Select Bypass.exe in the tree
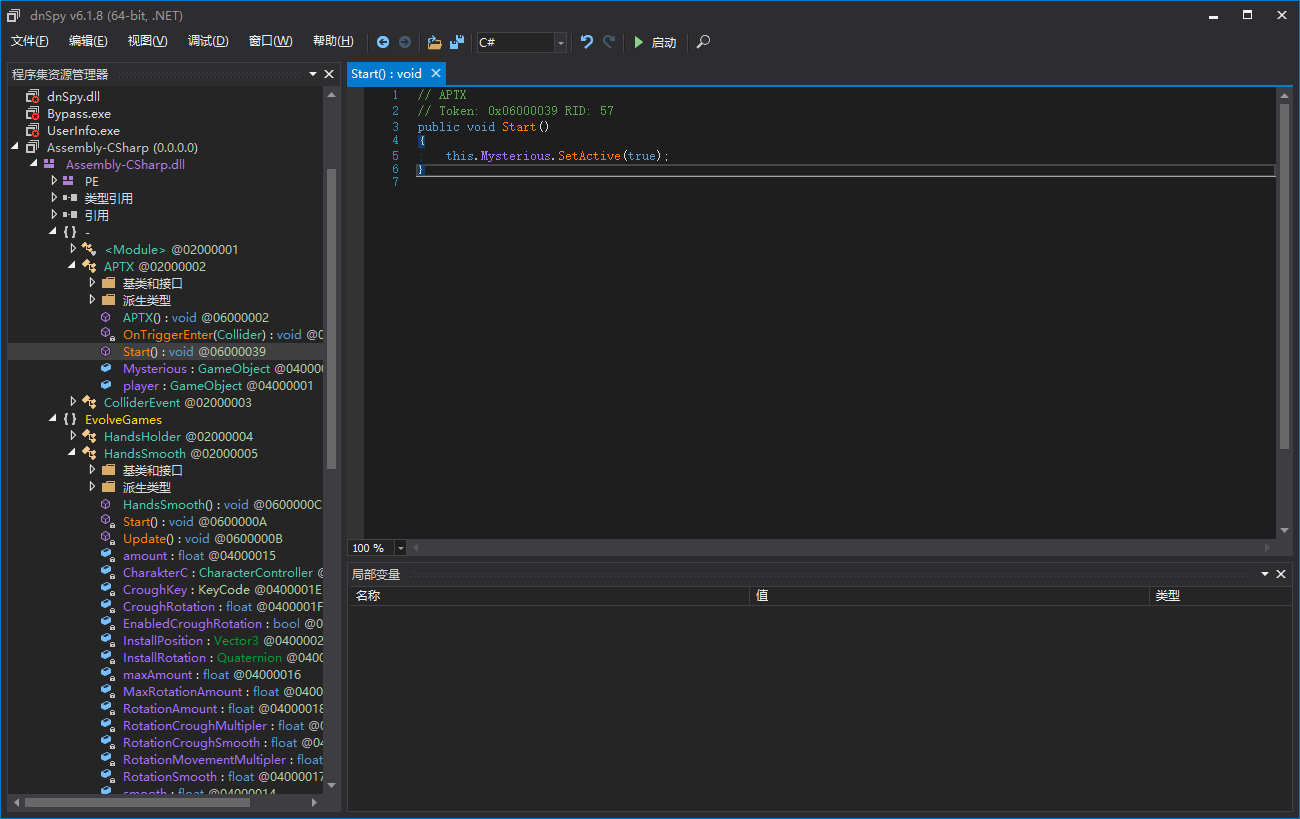Viewport: 1300px width, 819px height. coord(78,114)
